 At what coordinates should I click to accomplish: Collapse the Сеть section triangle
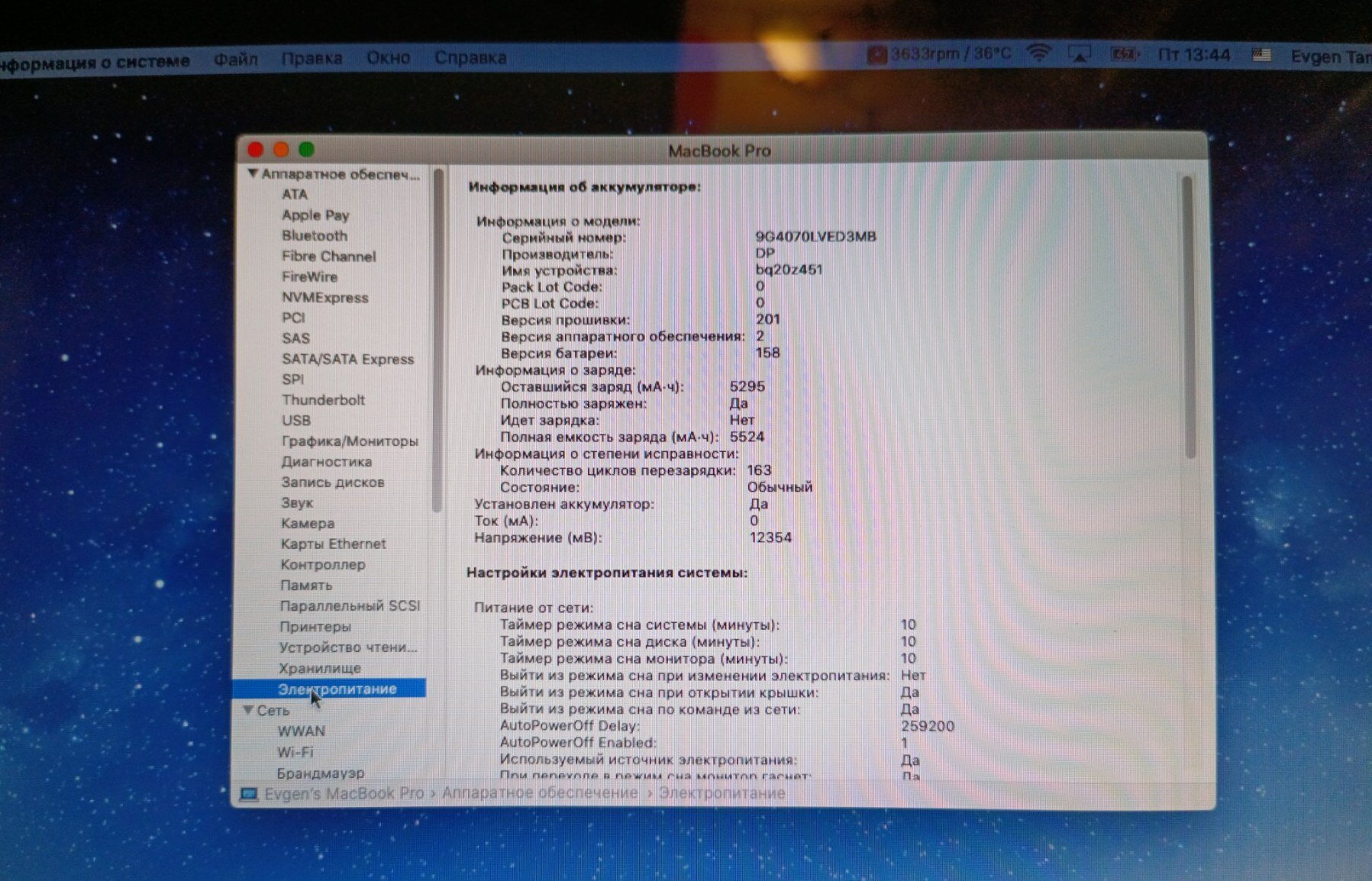point(248,710)
